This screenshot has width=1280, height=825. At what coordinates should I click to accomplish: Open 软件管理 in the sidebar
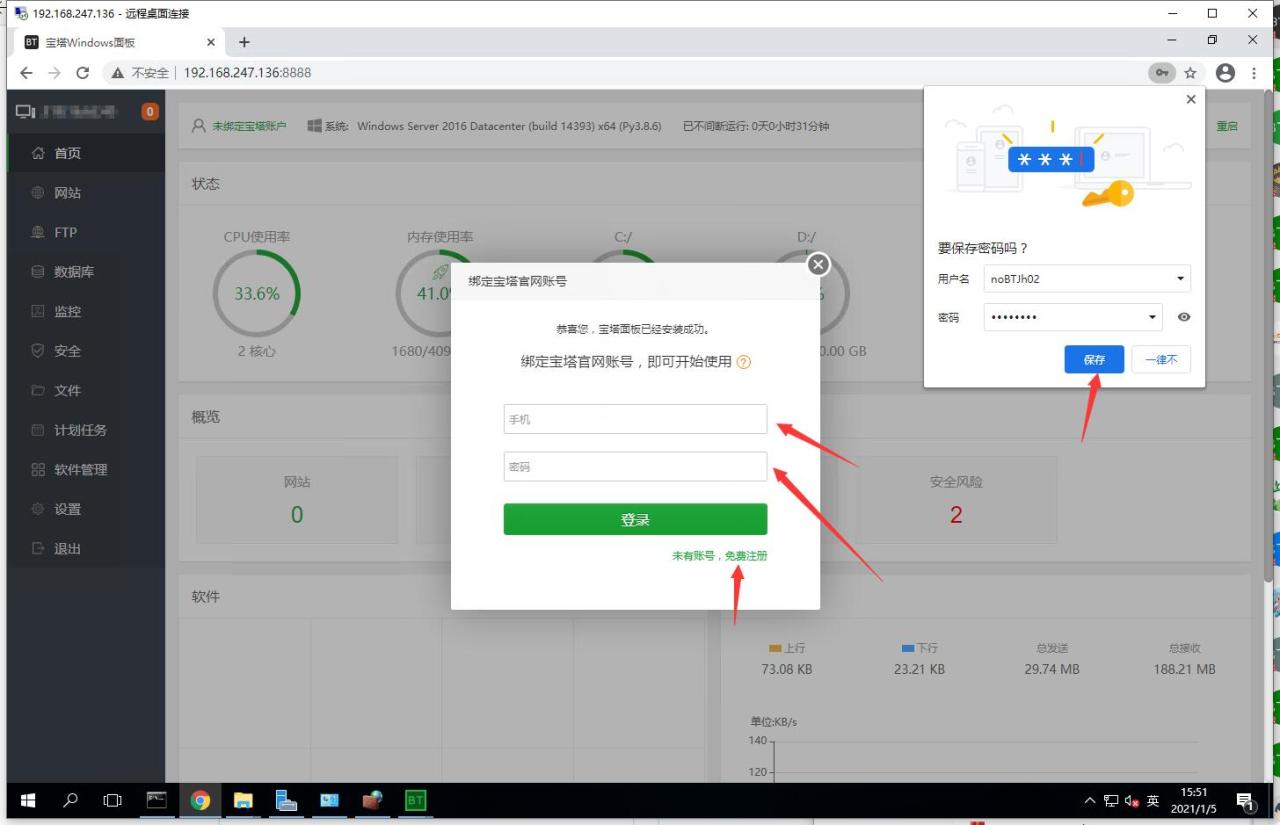click(x=85, y=469)
